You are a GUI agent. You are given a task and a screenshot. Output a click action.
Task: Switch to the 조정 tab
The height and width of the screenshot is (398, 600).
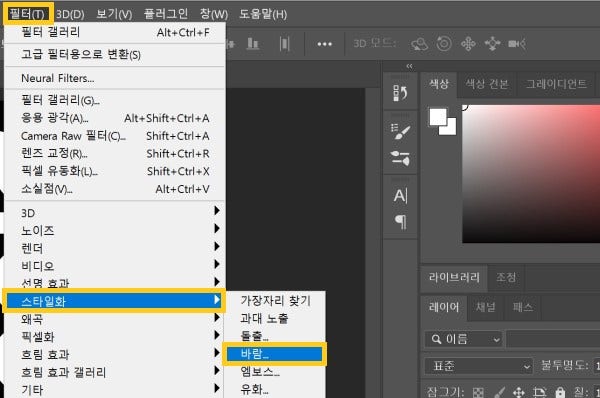pos(506,277)
